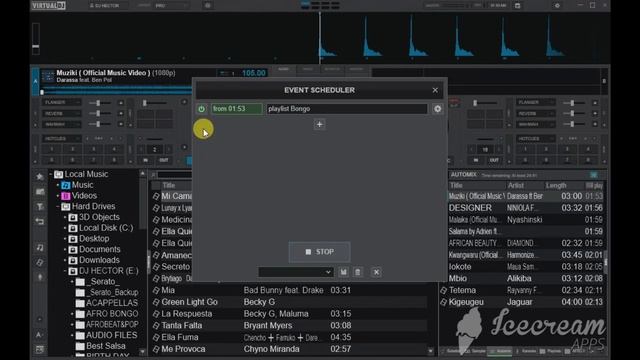Sort song browser by Title column

point(169,185)
